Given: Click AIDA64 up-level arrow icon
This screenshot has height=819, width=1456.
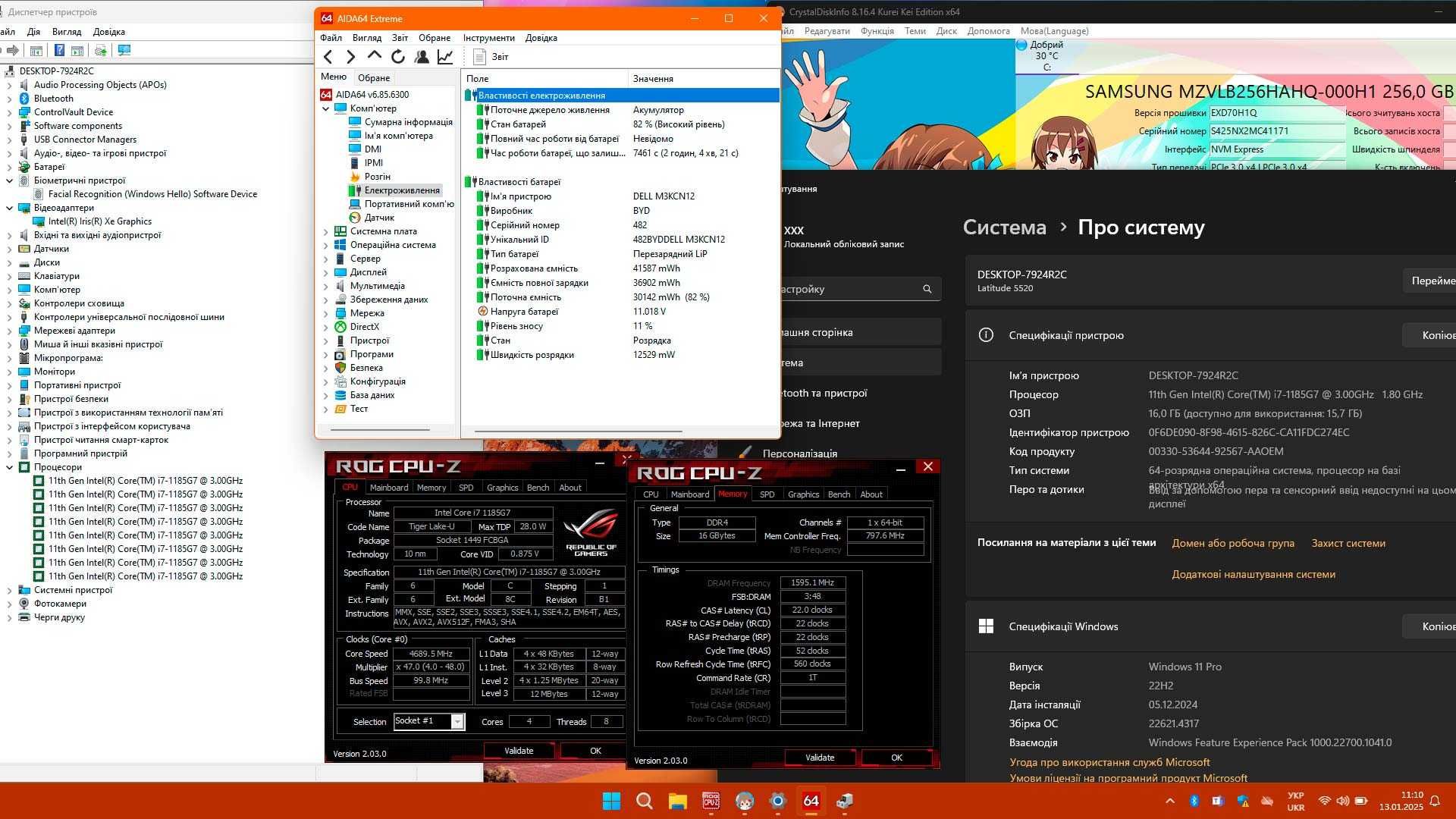Looking at the screenshot, I should [x=374, y=55].
